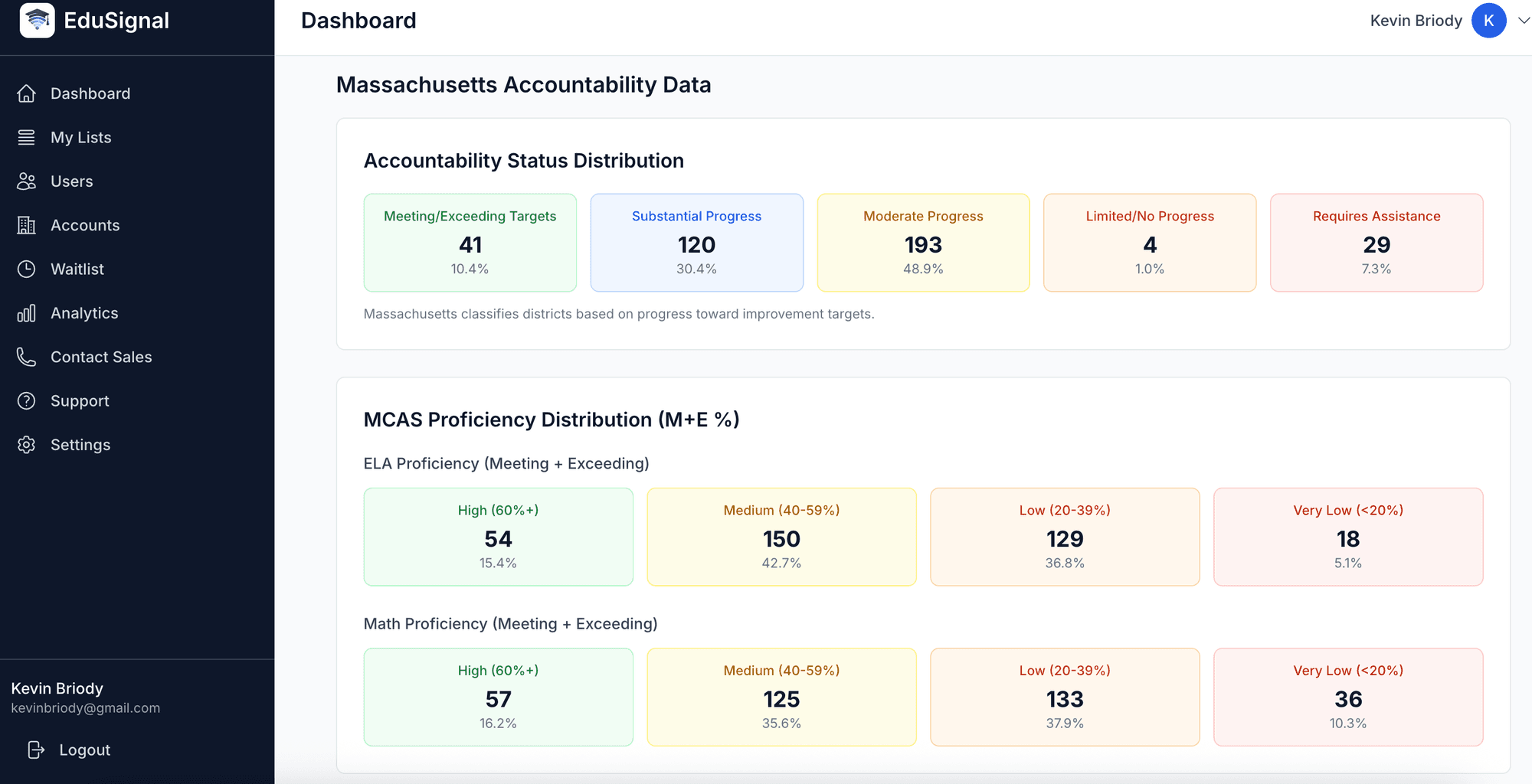Click the Accounts building icon
The width and height of the screenshot is (1532, 784).
coord(27,225)
